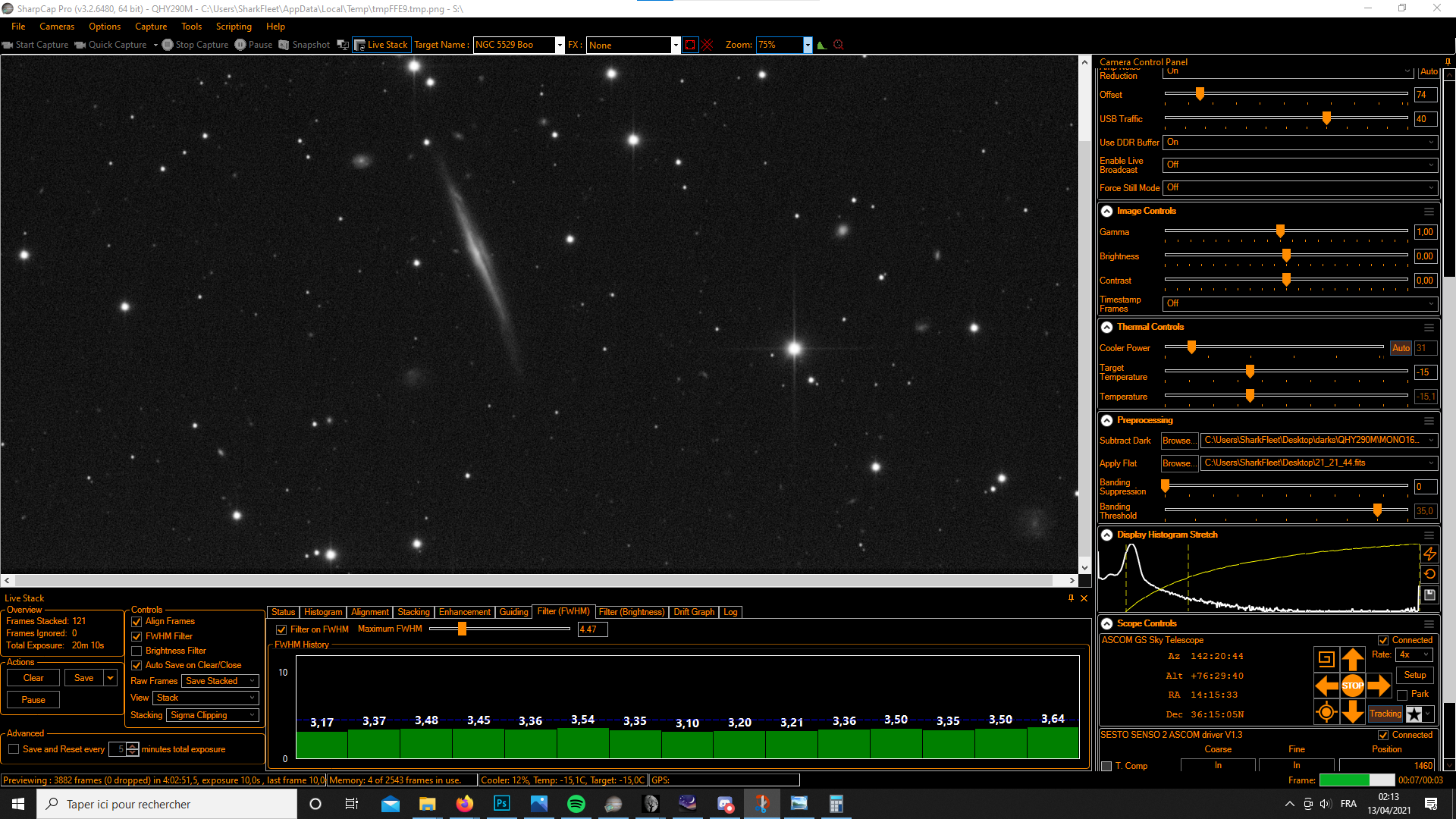Open the Zoom percentage dropdown
The width and height of the screenshot is (1456, 819).
click(x=808, y=45)
